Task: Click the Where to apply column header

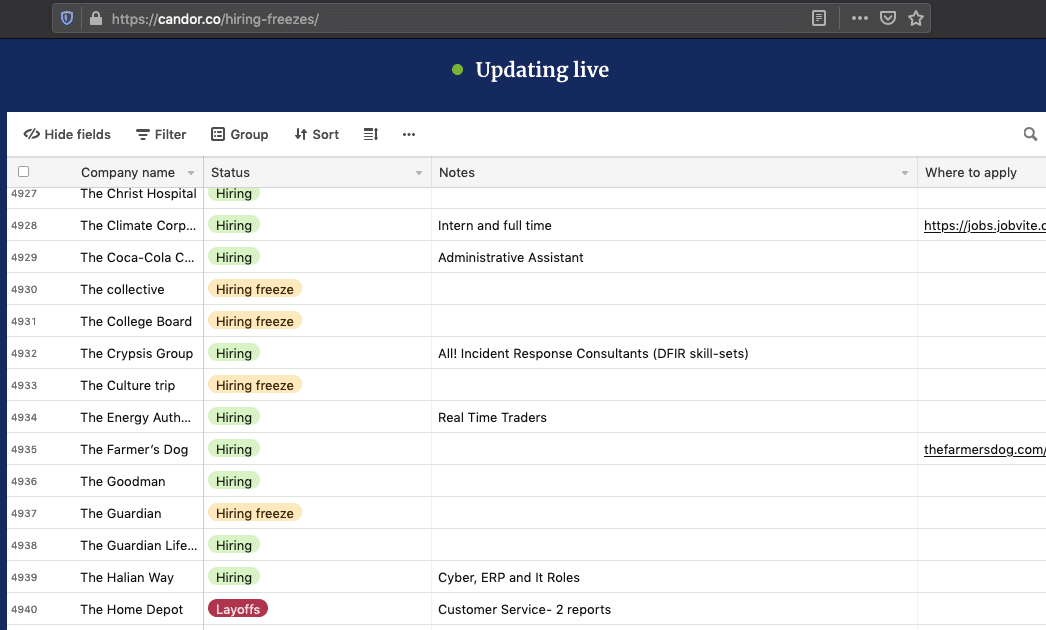Action: tap(981, 172)
